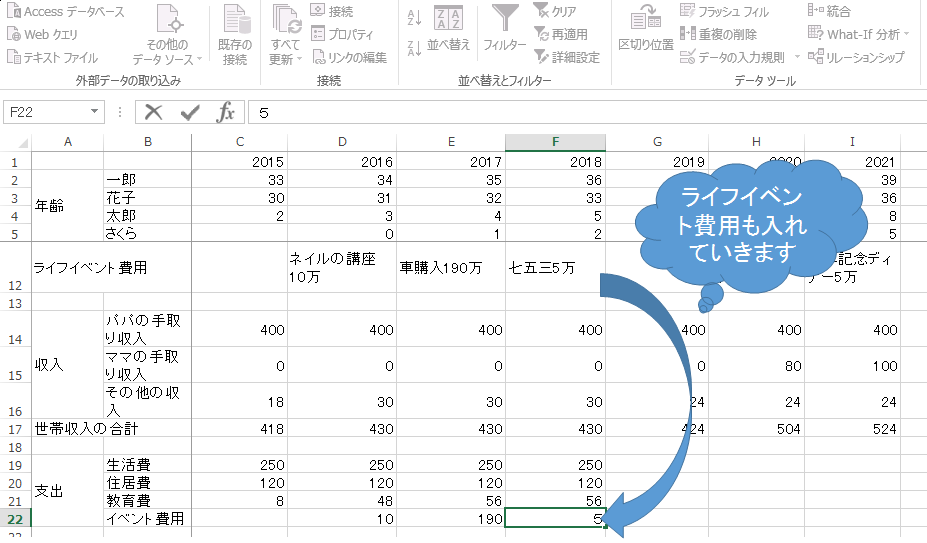Open 詳細設定 advanced filter
The width and height of the screenshot is (927, 543).
tap(566, 57)
